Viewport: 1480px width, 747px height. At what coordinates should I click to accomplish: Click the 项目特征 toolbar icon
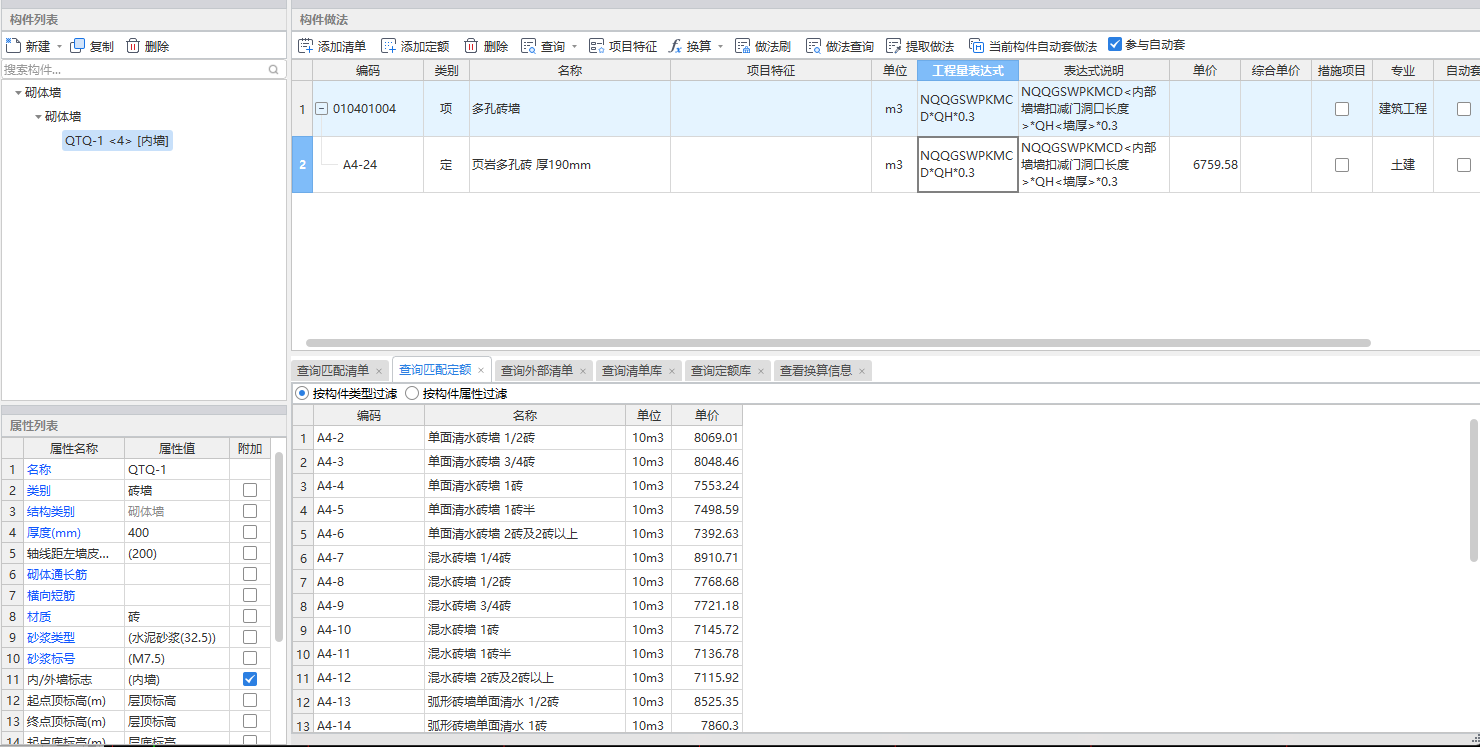pyautogui.click(x=597, y=46)
